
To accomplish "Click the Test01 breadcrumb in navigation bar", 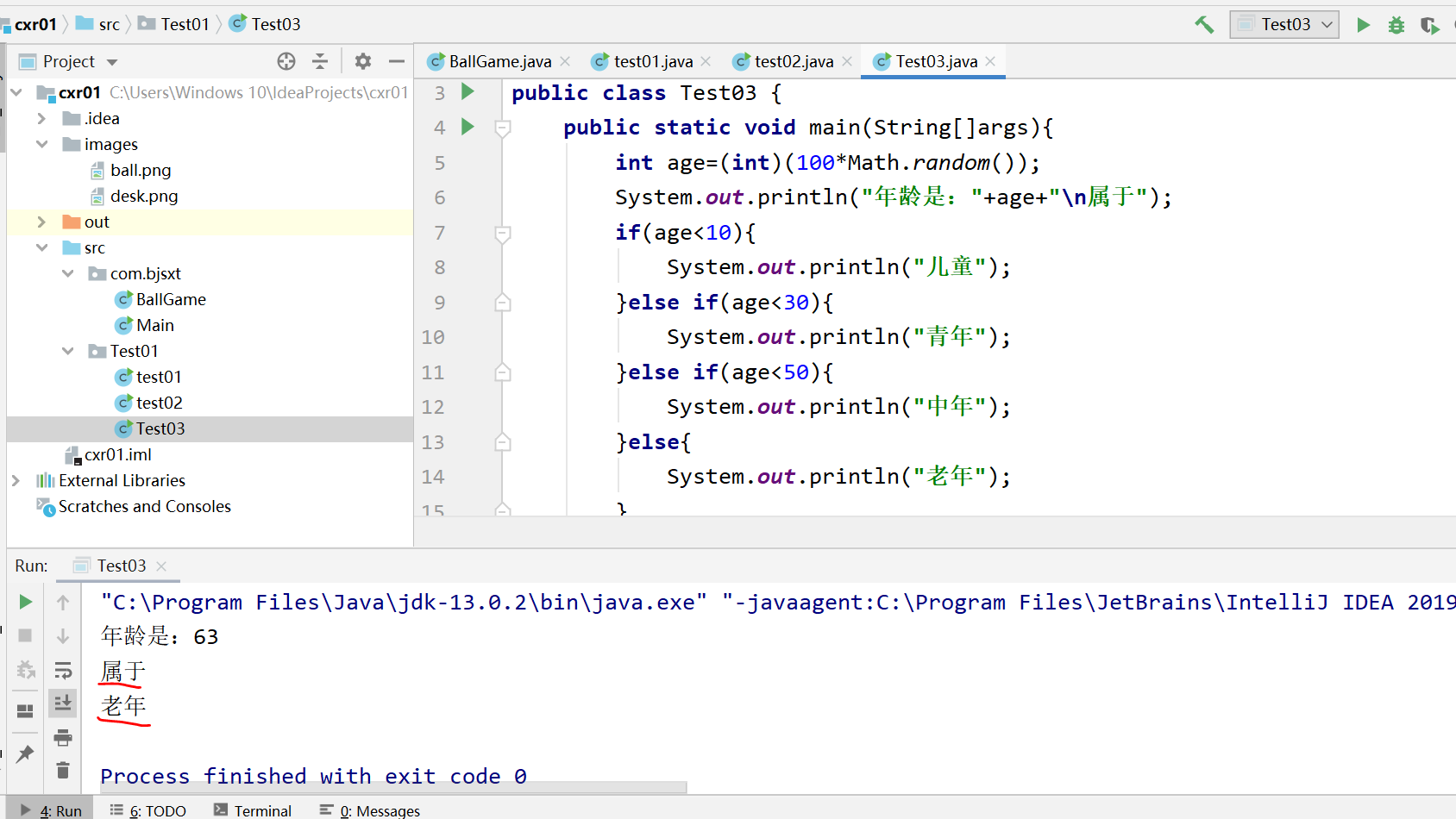I will tap(174, 24).
